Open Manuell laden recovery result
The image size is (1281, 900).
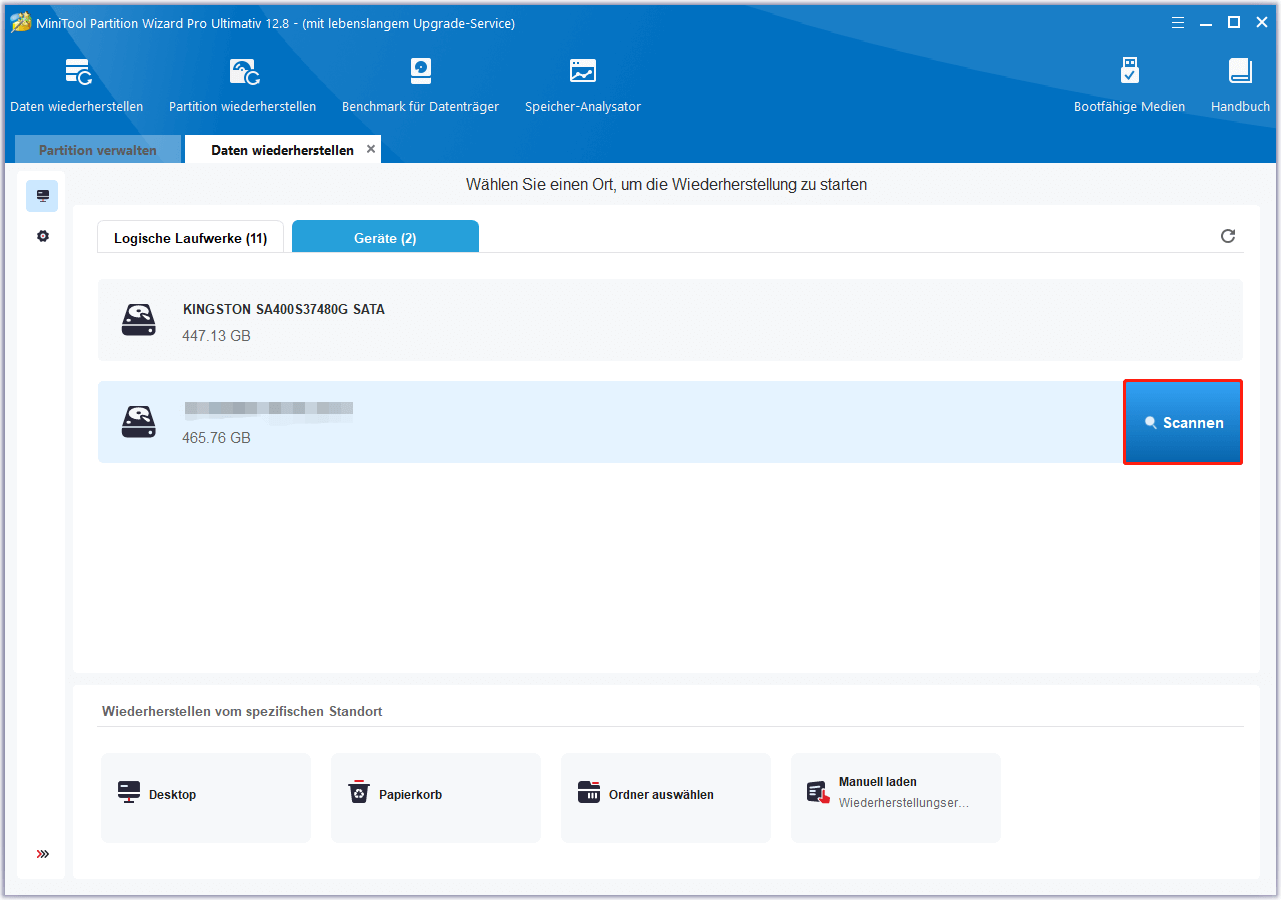896,798
